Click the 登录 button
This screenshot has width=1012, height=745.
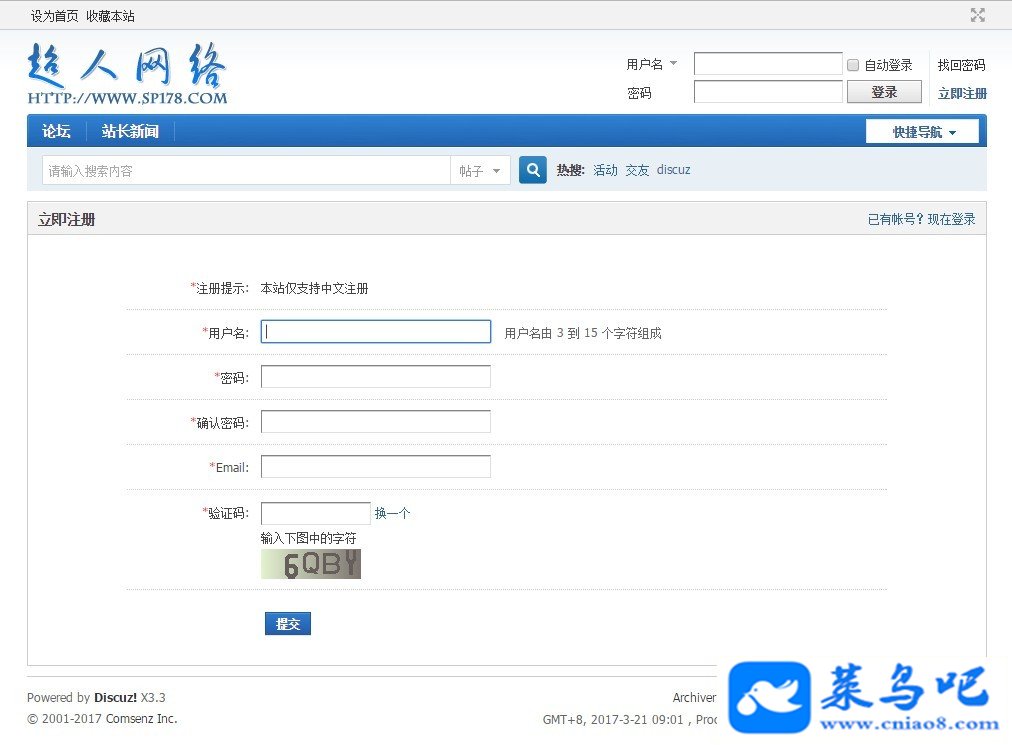884,92
